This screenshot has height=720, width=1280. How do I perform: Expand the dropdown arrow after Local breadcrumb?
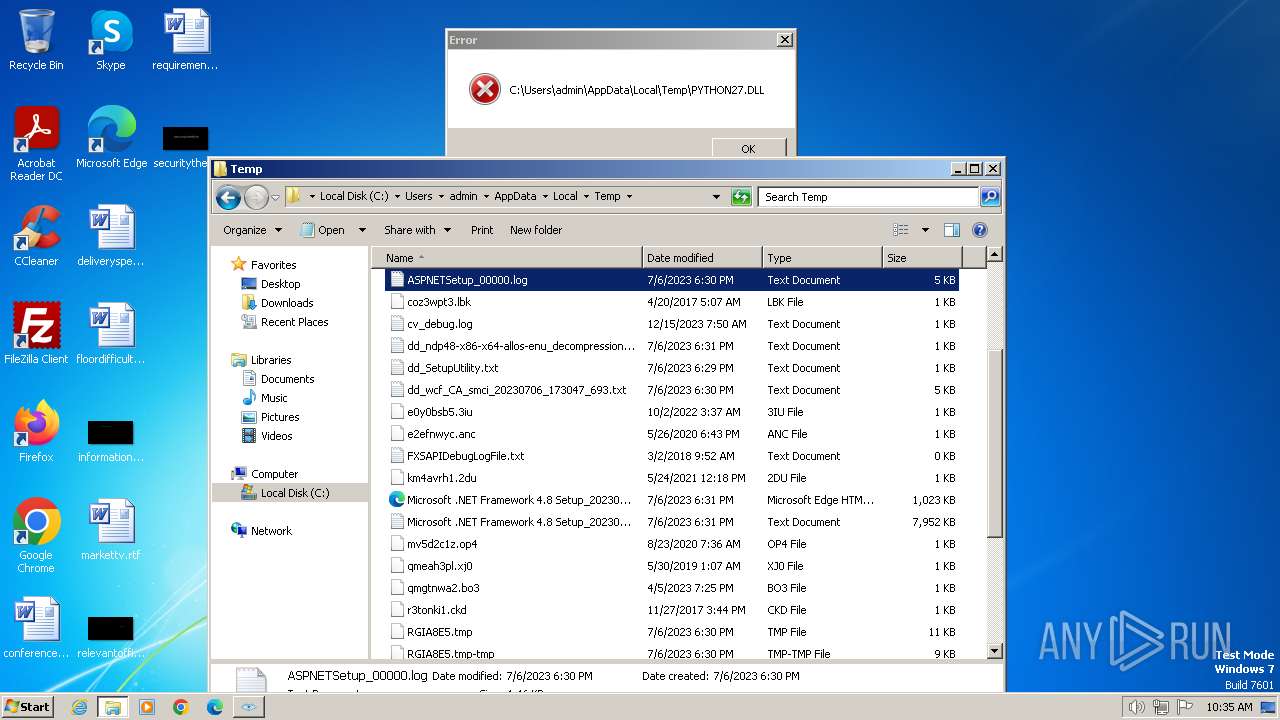coord(585,197)
